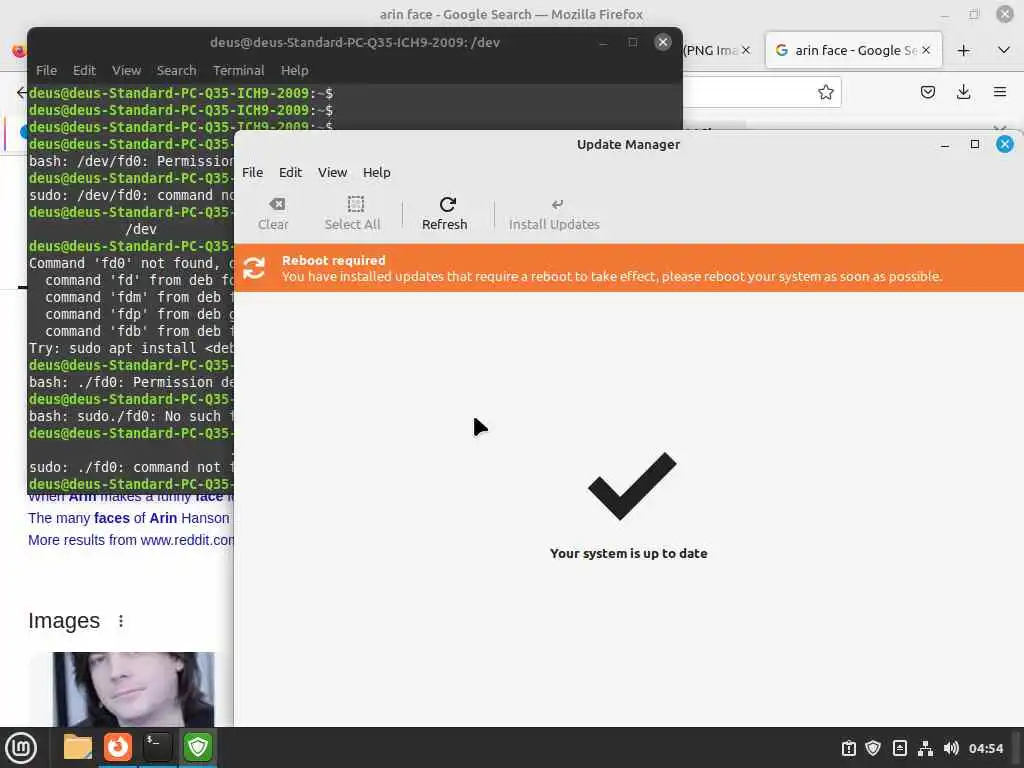Open the three-dot options next to Images

pyautogui.click(x=121, y=621)
